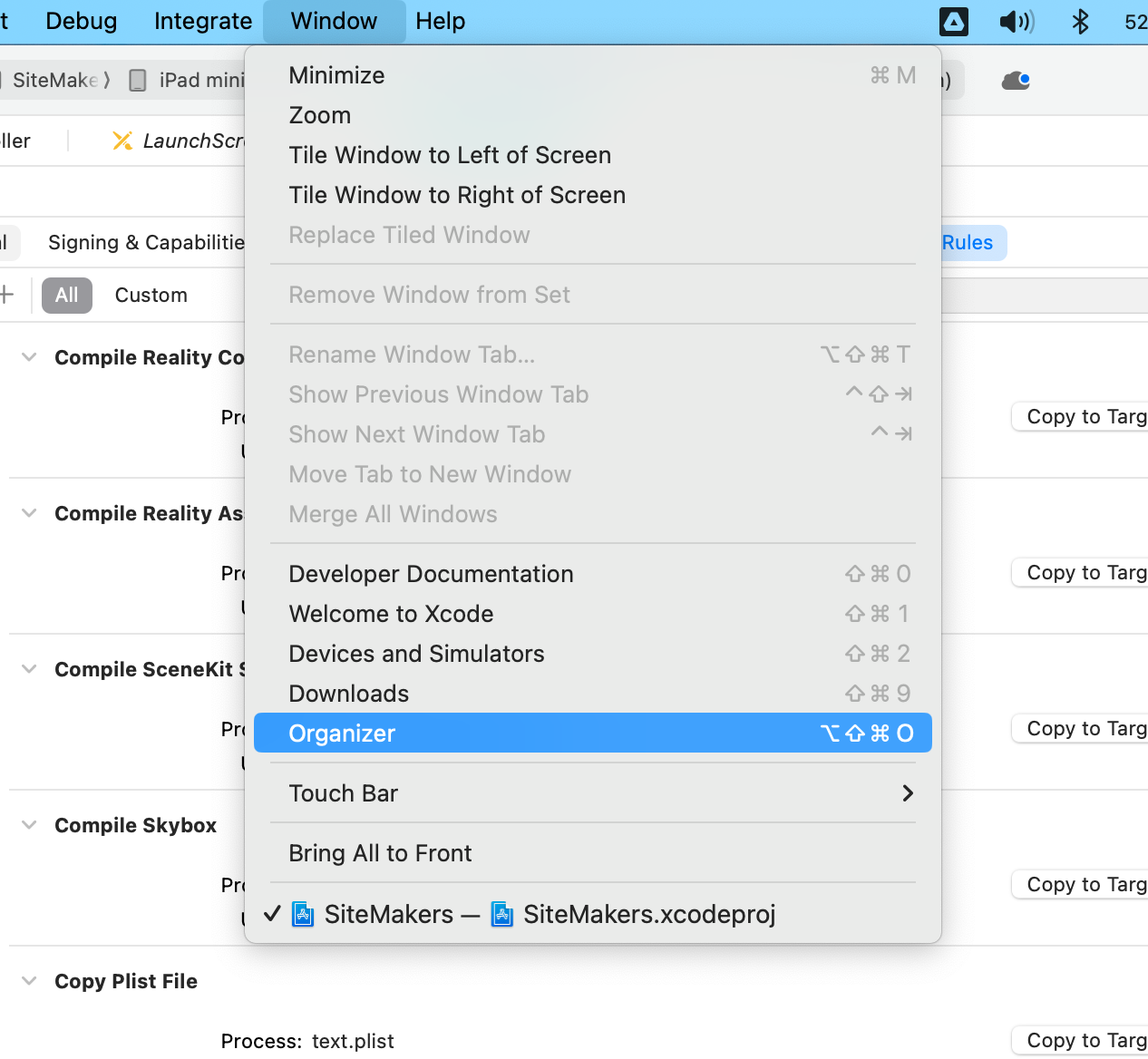Select the iPad mini device destination

(201, 80)
